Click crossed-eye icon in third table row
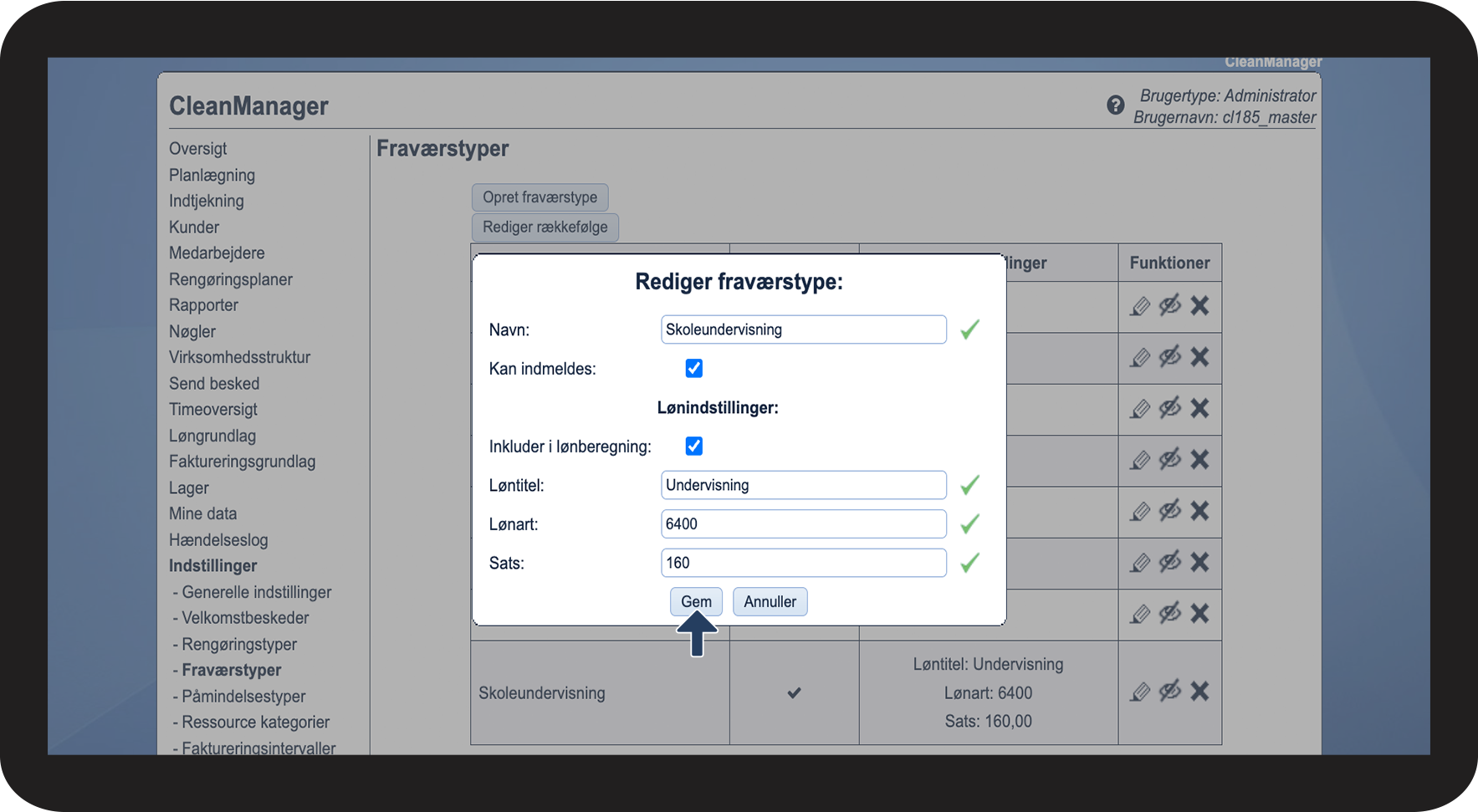The image size is (1478, 812). [x=1170, y=408]
